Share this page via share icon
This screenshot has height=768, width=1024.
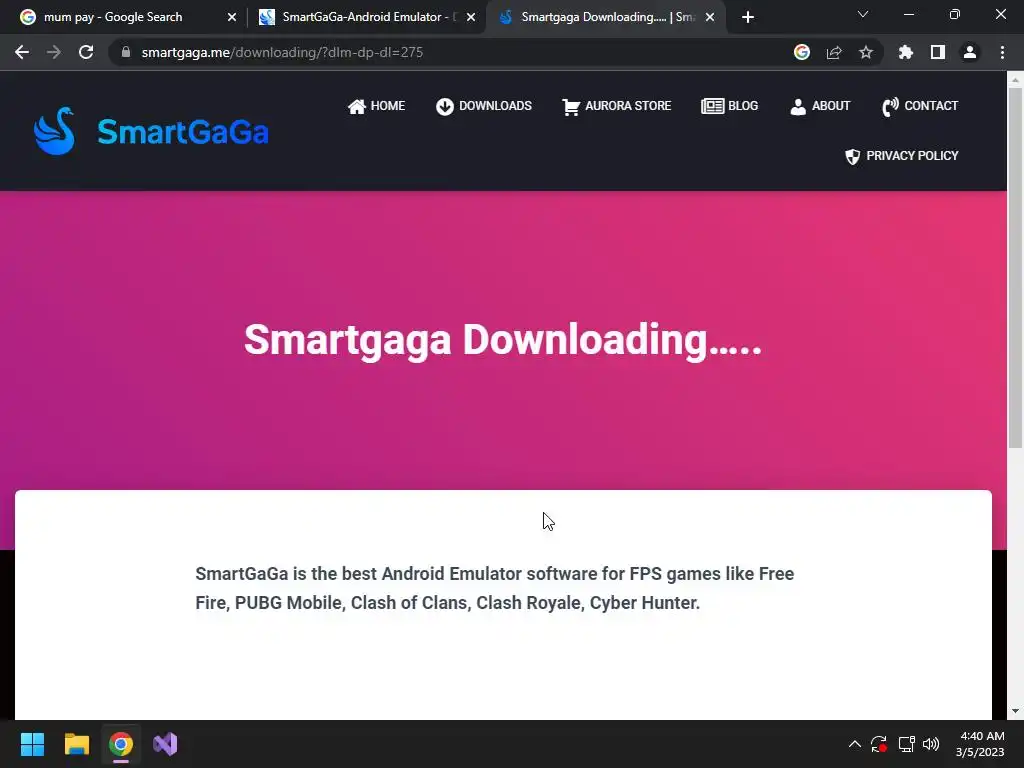[x=834, y=52]
